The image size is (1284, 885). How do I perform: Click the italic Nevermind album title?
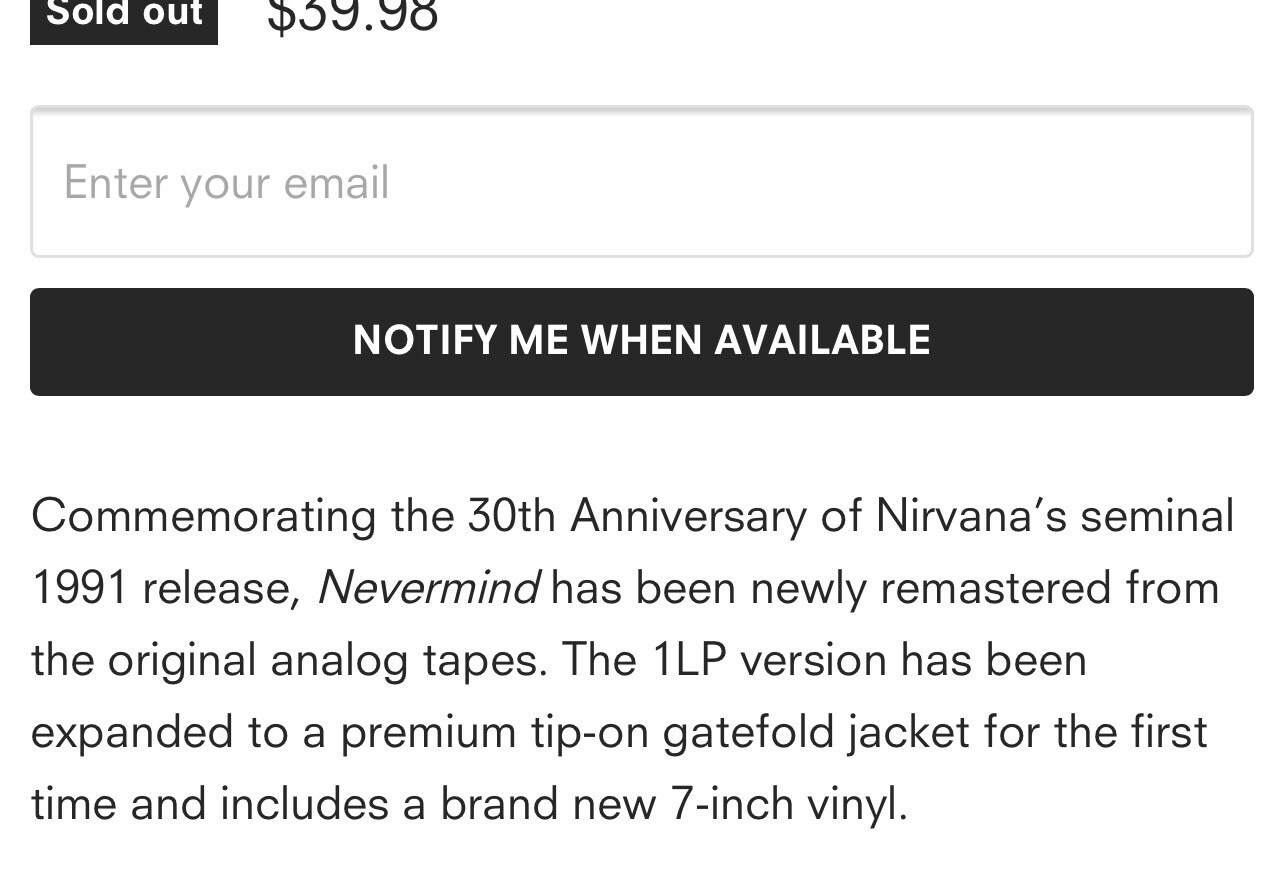click(x=427, y=587)
